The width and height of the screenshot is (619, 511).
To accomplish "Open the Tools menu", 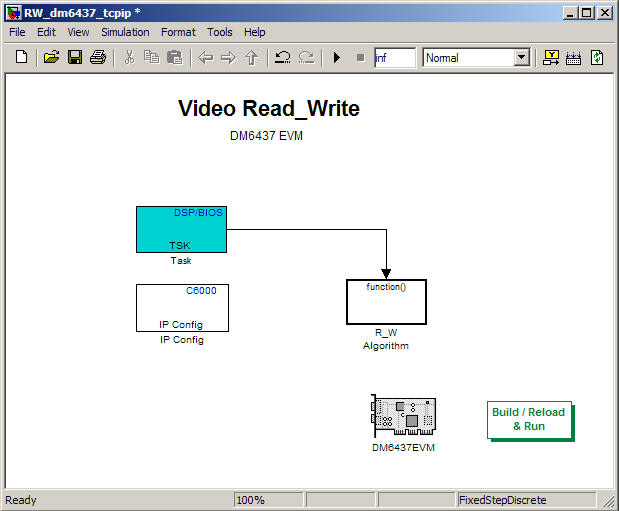I will click(x=220, y=32).
